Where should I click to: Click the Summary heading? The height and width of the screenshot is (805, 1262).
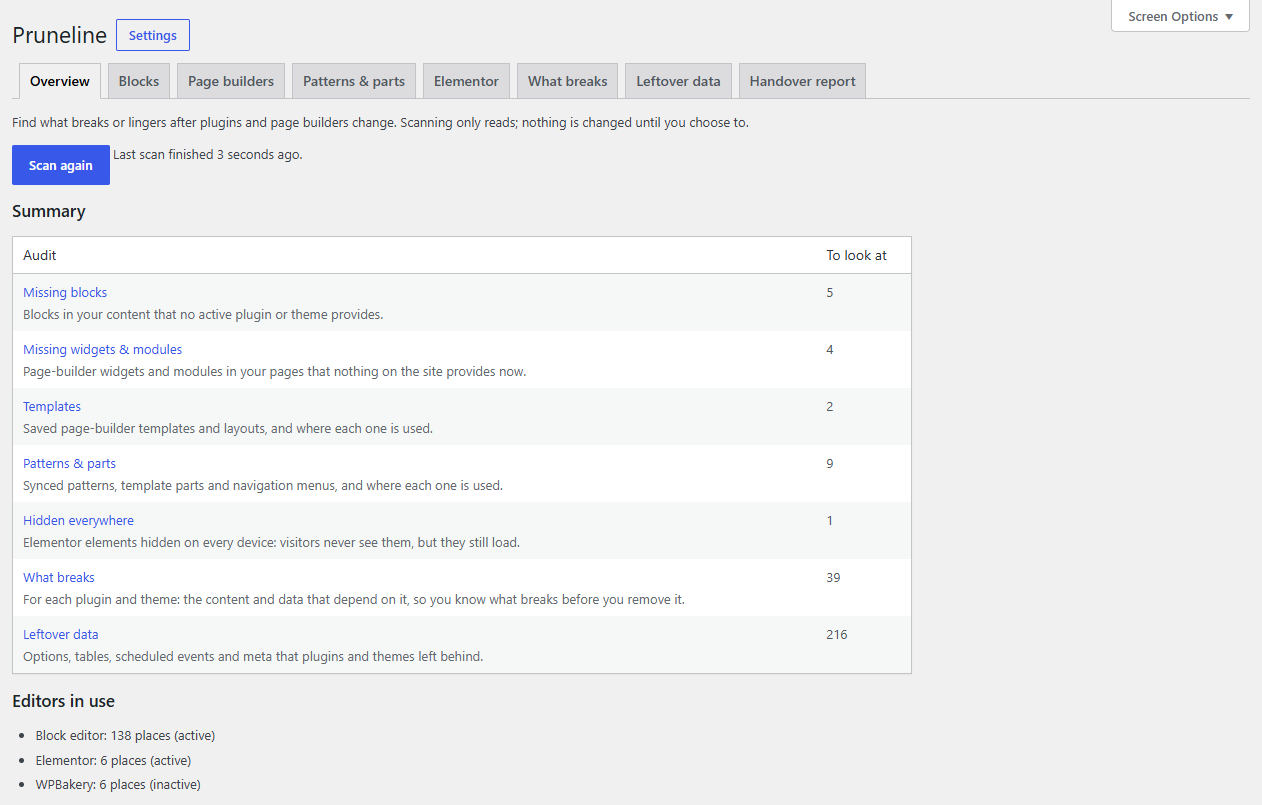(49, 211)
